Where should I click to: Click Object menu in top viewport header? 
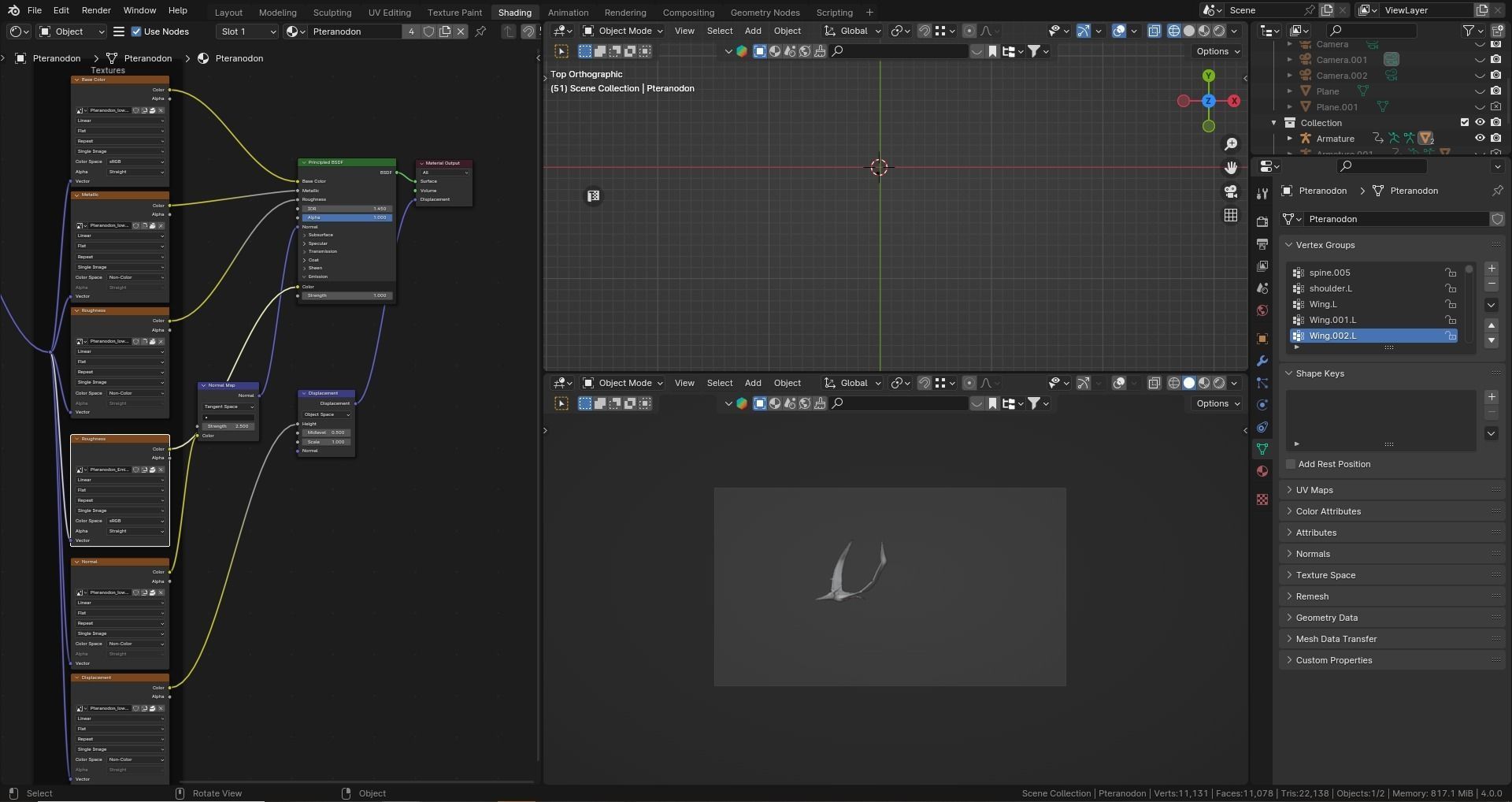click(787, 31)
